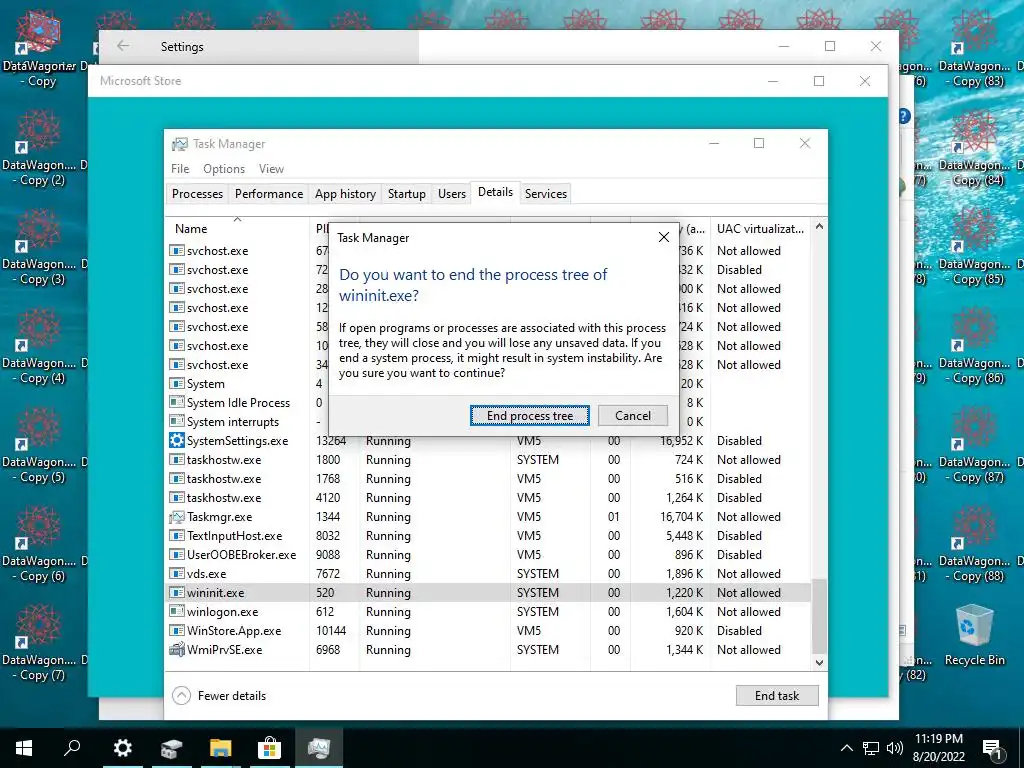Select the DataWagon - Copy (6) shortcut
The width and height of the screenshot is (1024, 768).
point(39,544)
